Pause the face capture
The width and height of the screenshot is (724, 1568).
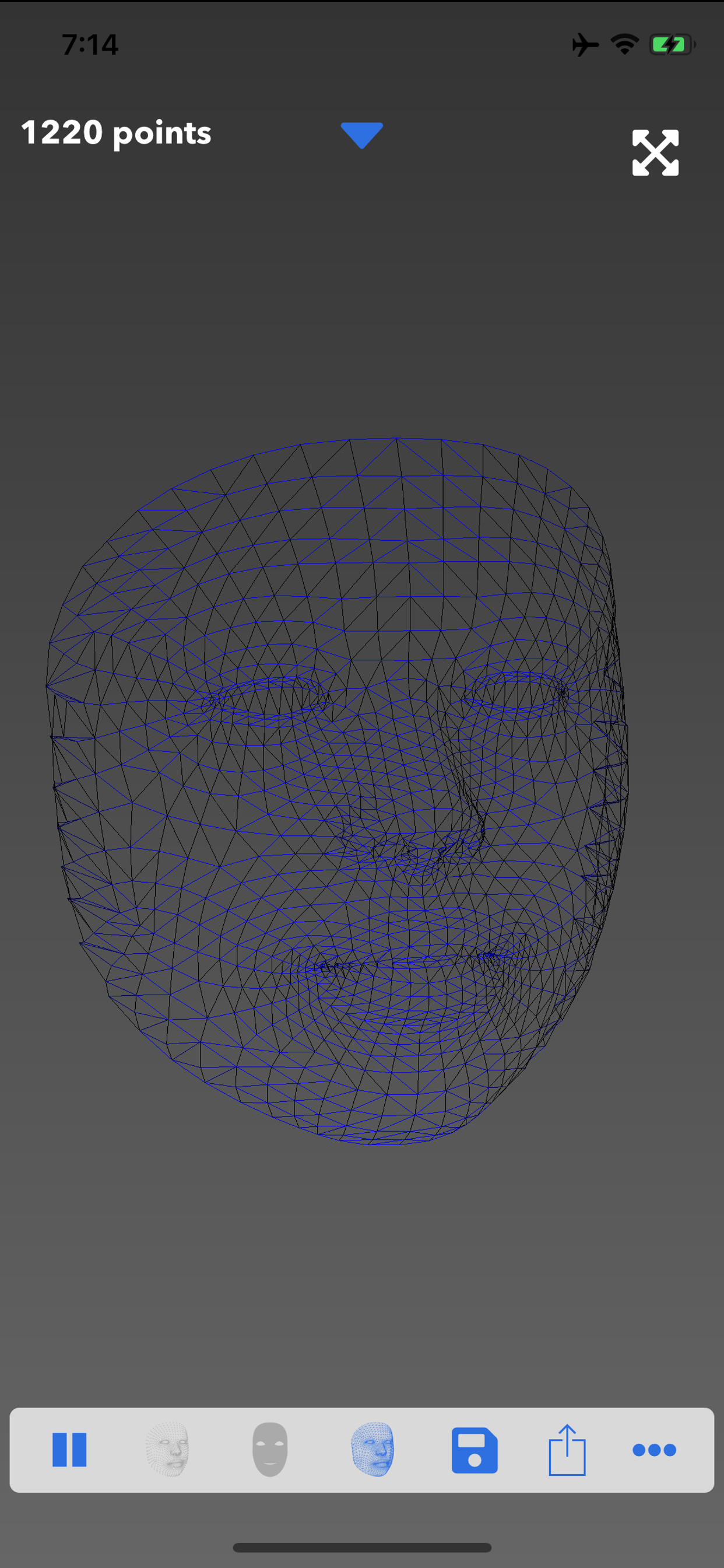tap(69, 1450)
